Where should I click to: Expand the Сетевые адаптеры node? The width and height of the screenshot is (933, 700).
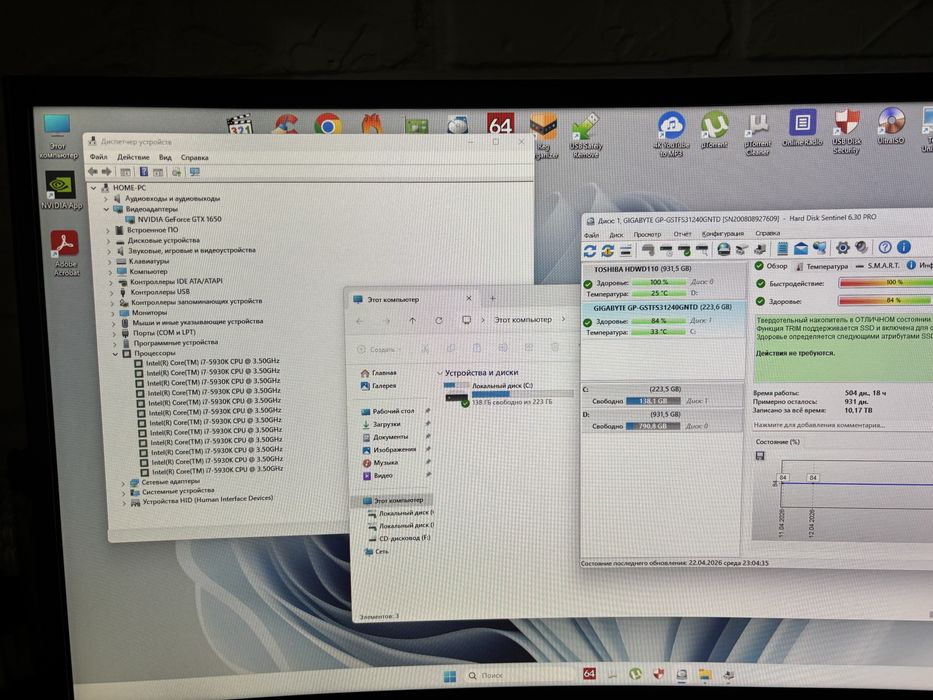tap(123, 482)
